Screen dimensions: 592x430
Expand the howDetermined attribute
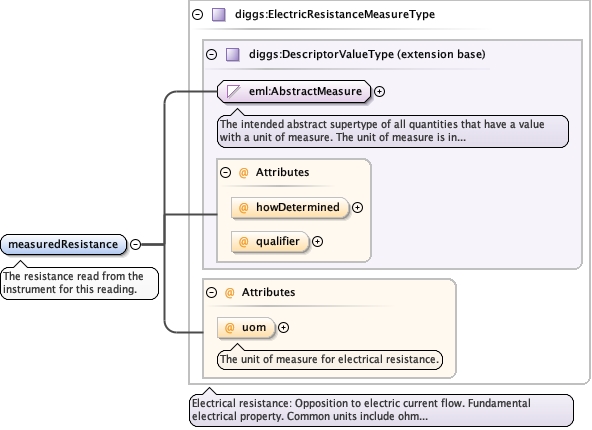point(357,207)
